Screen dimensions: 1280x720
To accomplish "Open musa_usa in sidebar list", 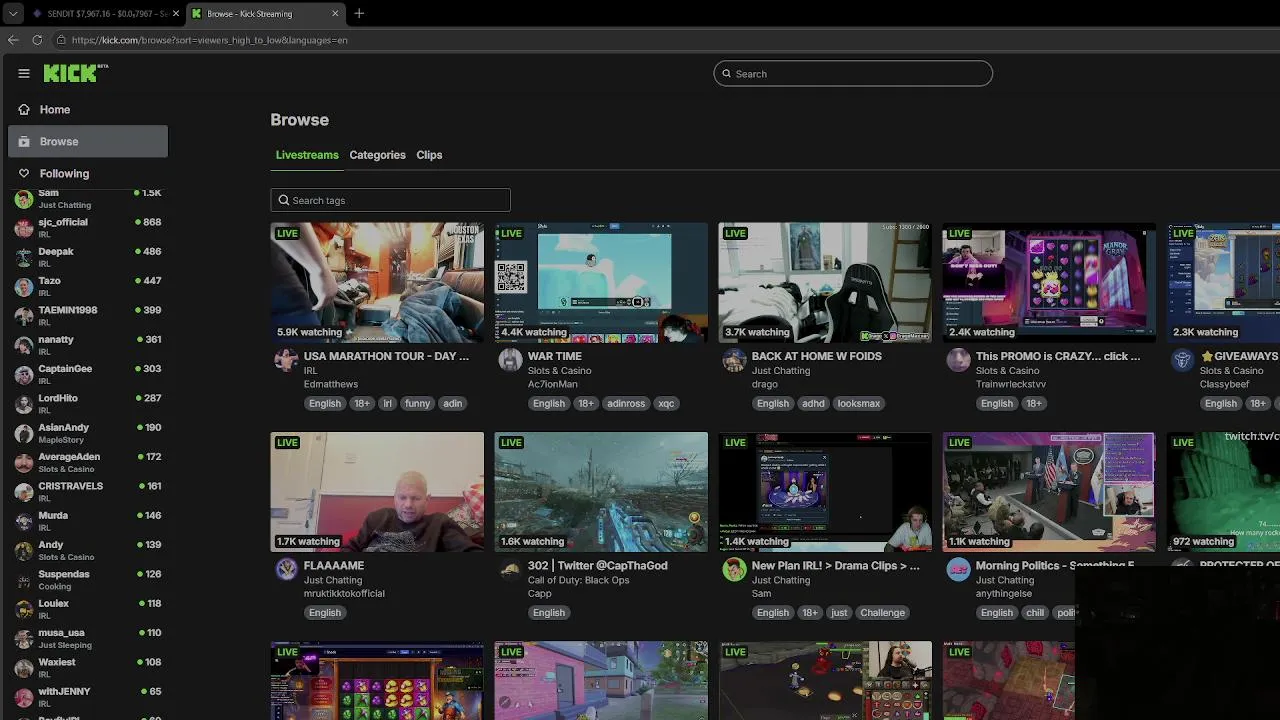I will coord(88,638).
